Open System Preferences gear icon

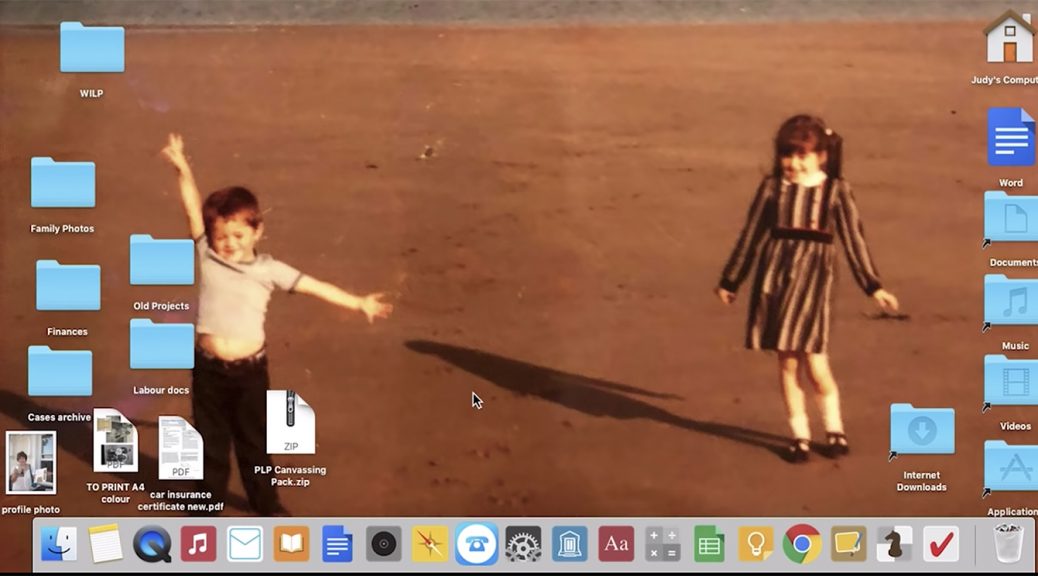[523, 544]
